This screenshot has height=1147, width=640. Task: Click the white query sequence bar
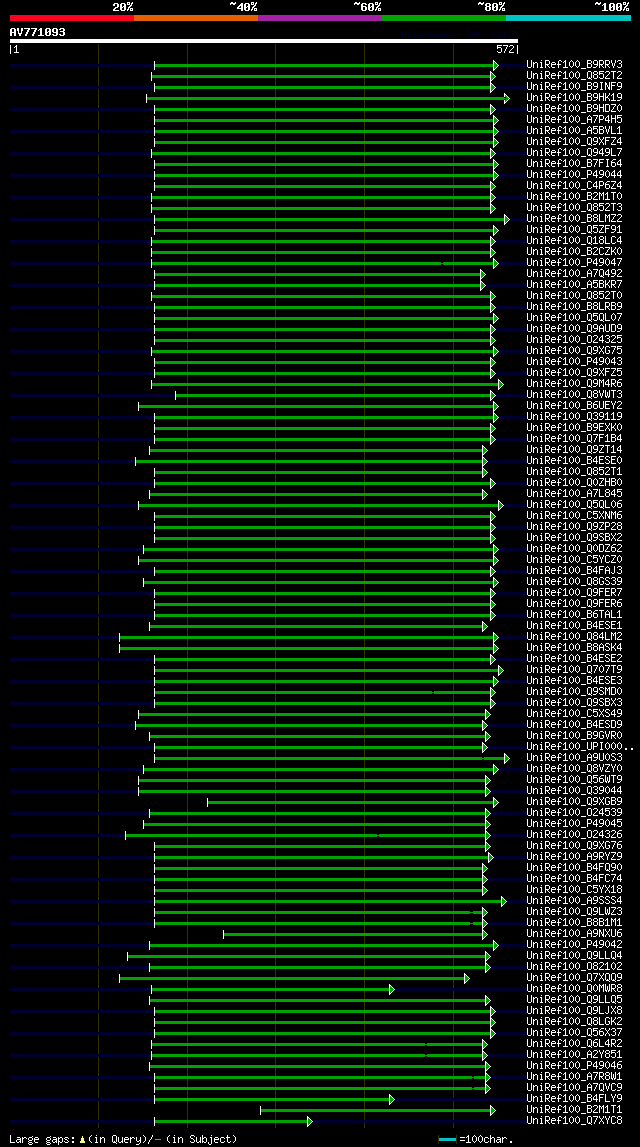pyautogui.click(x=264, y=41)
